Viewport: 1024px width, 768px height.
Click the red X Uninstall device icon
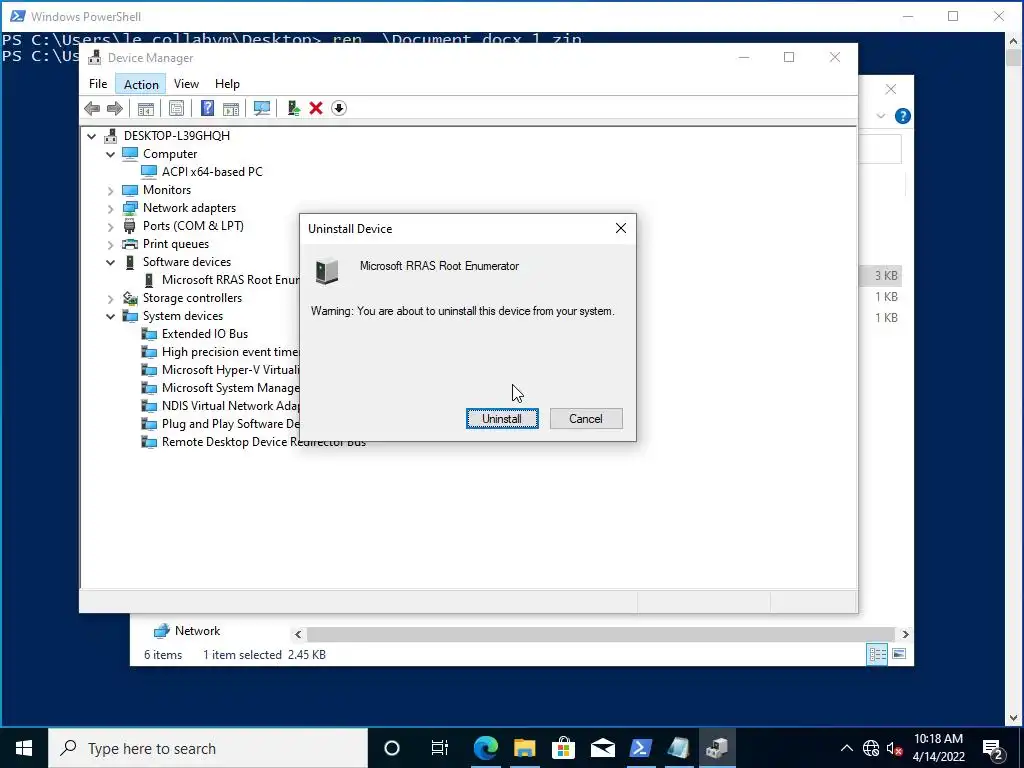(316, 108)
